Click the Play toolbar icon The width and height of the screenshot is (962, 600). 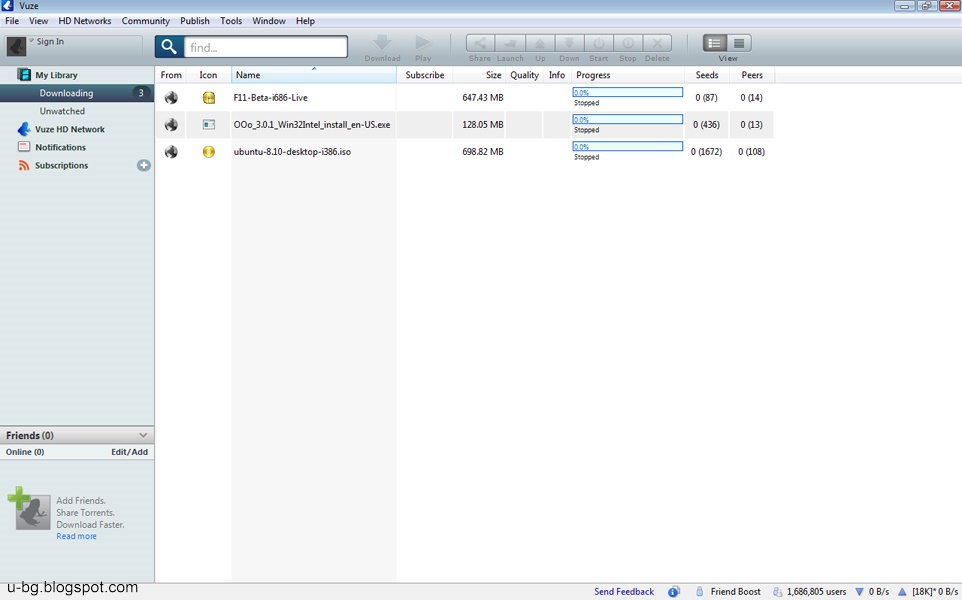[423, 43]
